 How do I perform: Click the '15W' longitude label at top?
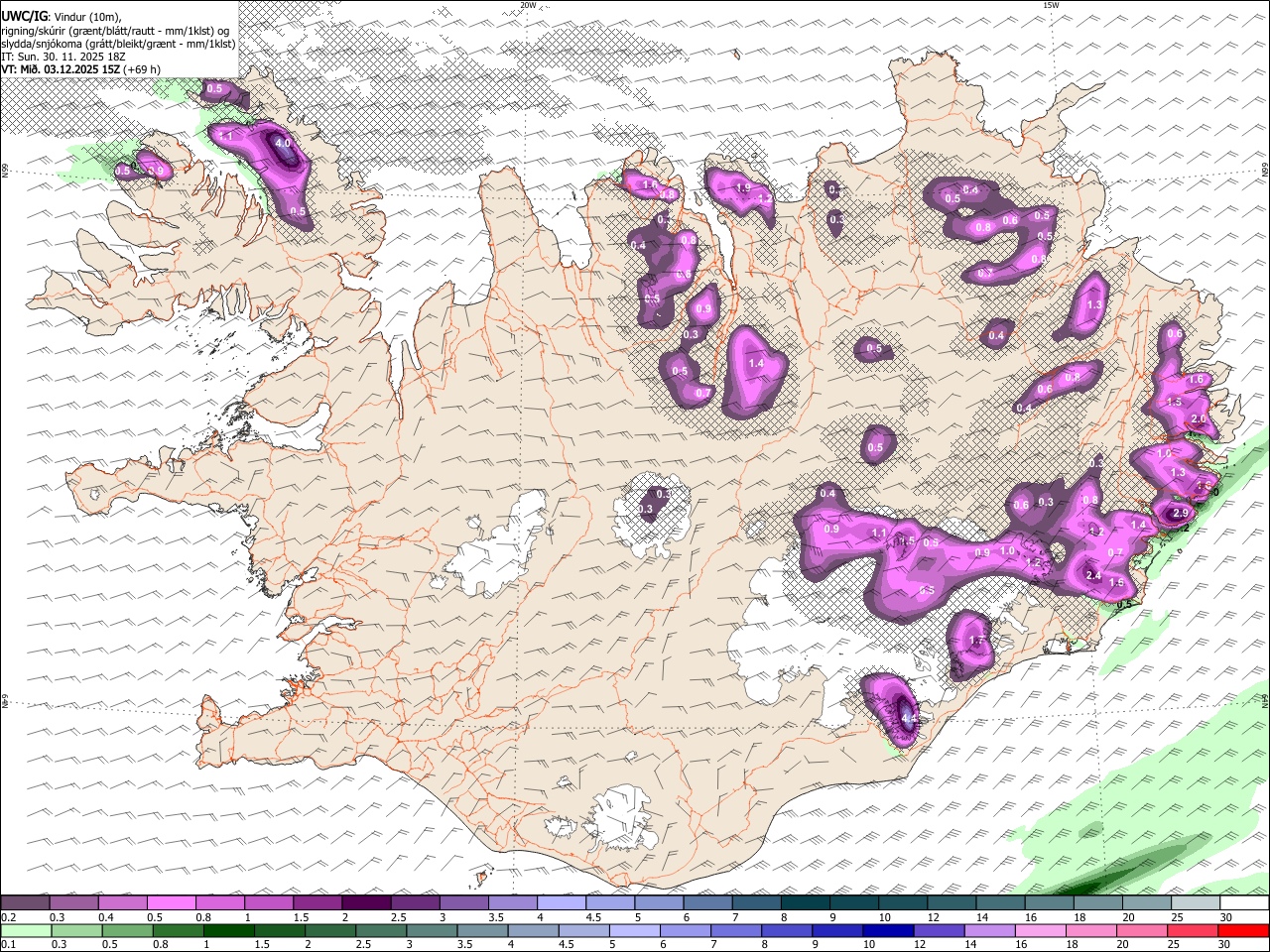coord(1051,5)
